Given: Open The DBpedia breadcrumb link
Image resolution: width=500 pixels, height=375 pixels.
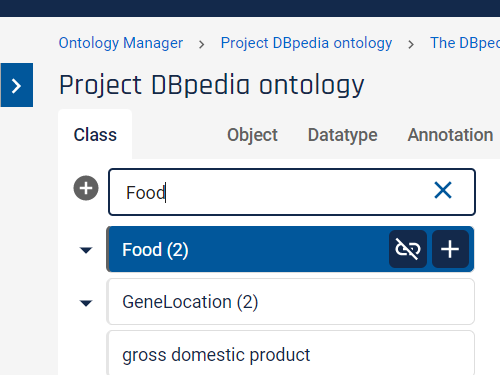Looking at the screenshot, I should pos(465,43).
